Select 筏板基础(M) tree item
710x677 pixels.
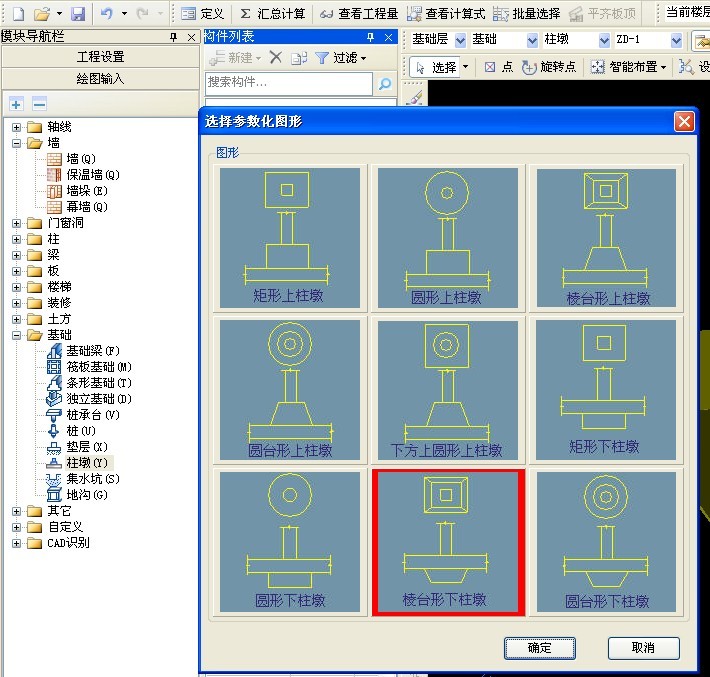click(x=89, y=367)
